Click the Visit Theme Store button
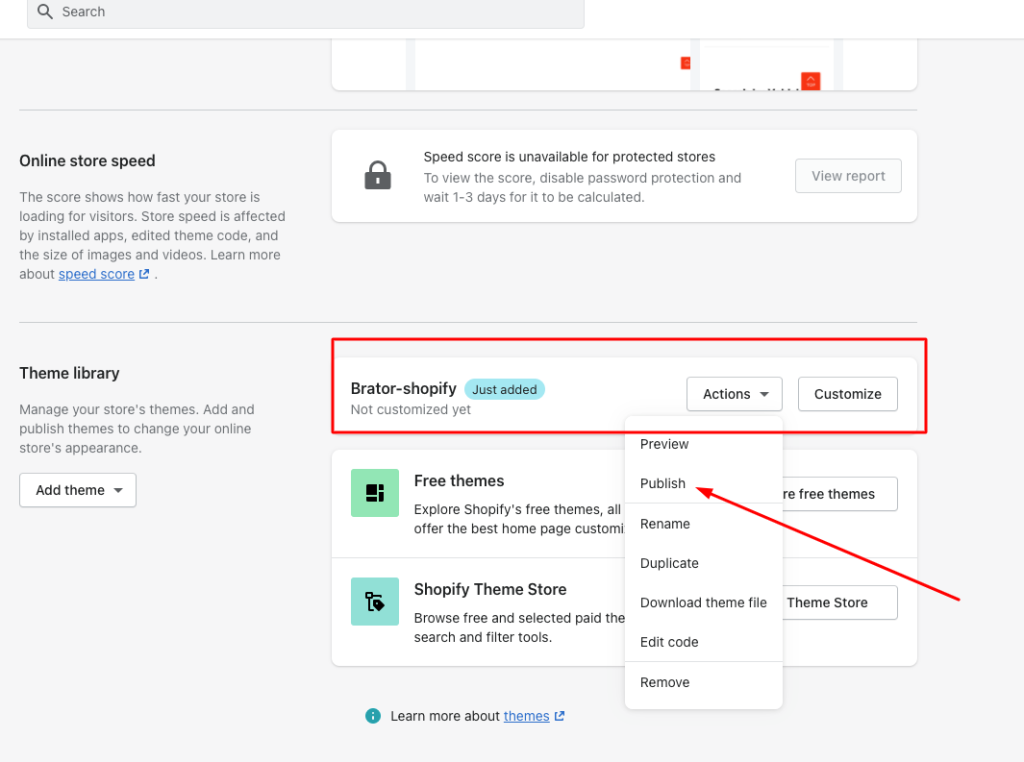 840,603
